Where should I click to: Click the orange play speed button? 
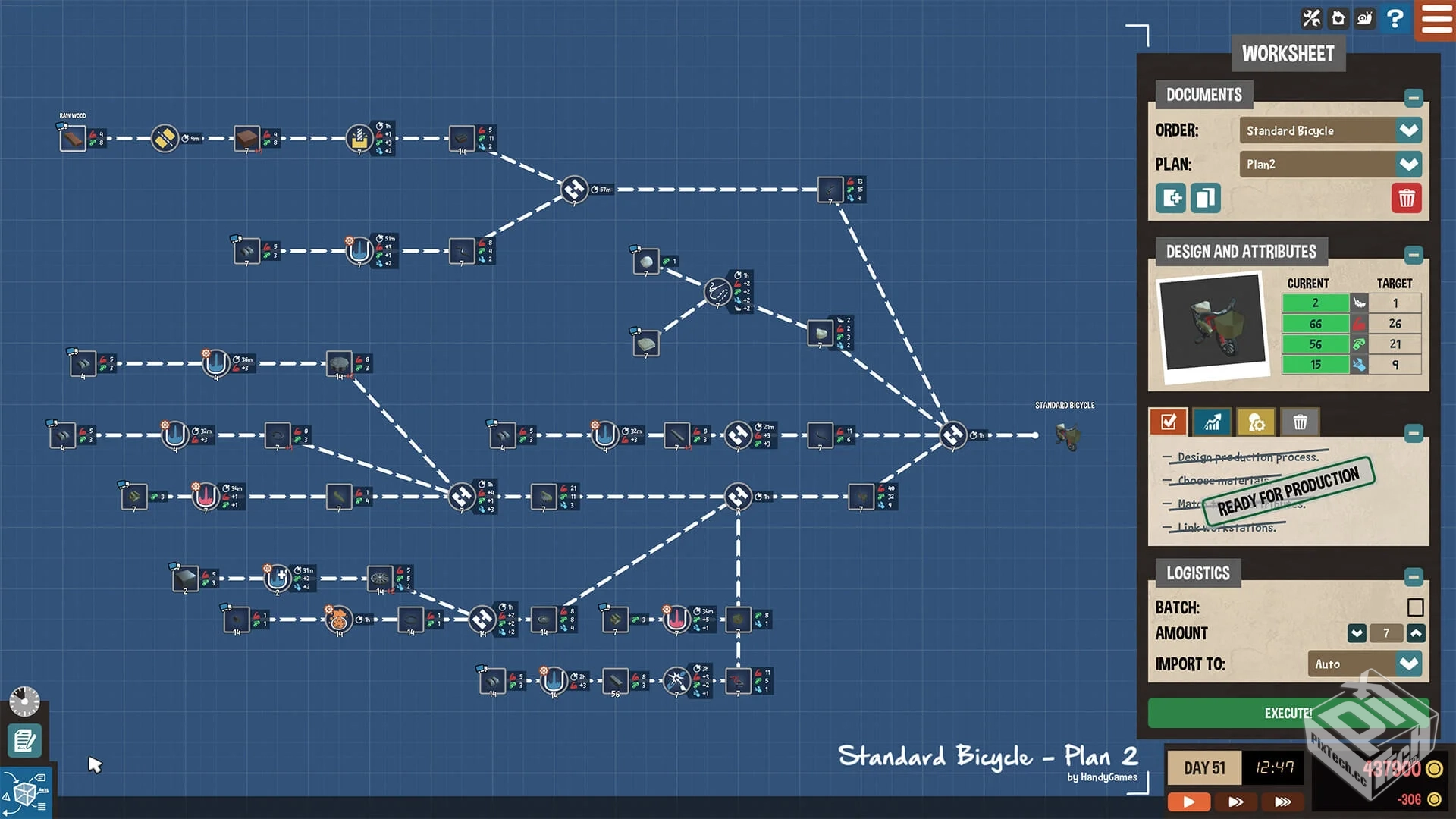click(1188, 802)
